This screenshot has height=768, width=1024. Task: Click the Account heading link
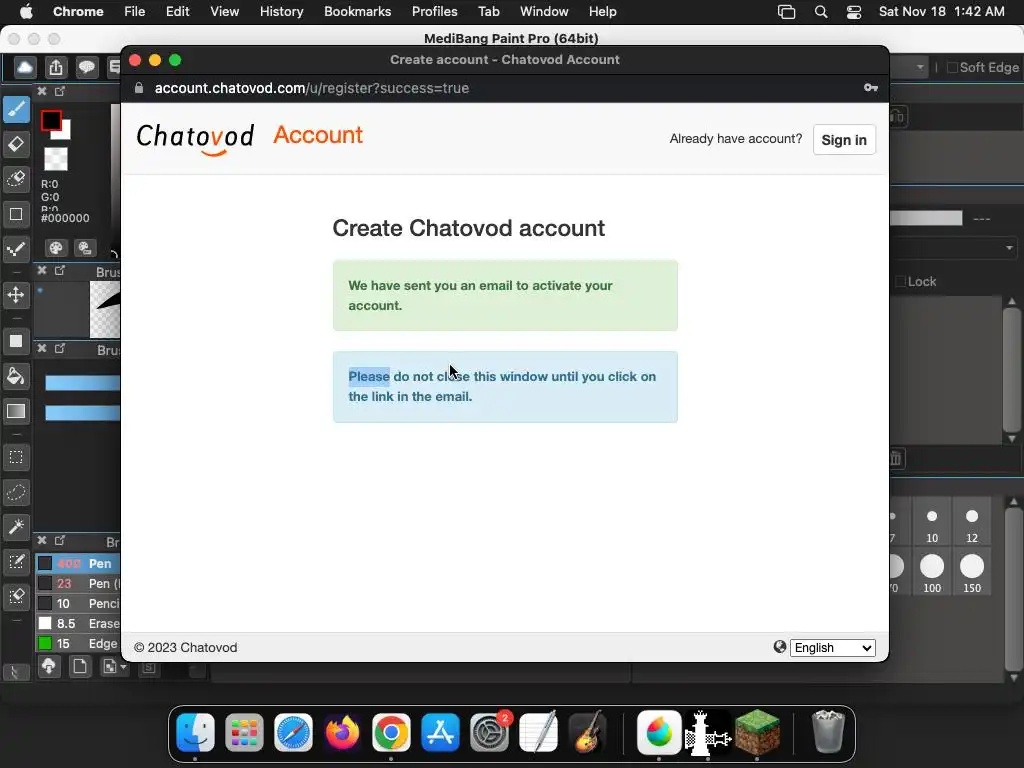(x=318, y=135)
